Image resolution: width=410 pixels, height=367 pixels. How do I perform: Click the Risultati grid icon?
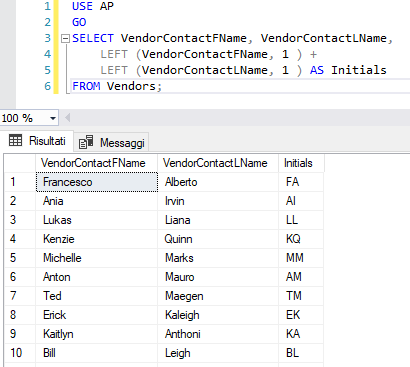(15, 140)
